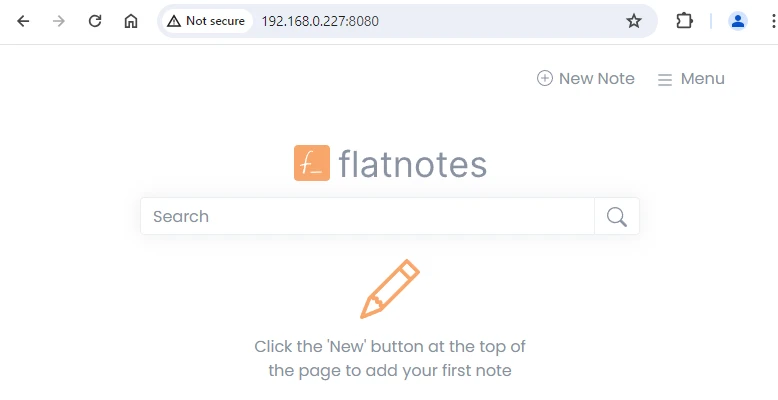The height and width of the screenshot is (400, 778).
Task: Navigate back in the browser
Action: tap(23, 21)
